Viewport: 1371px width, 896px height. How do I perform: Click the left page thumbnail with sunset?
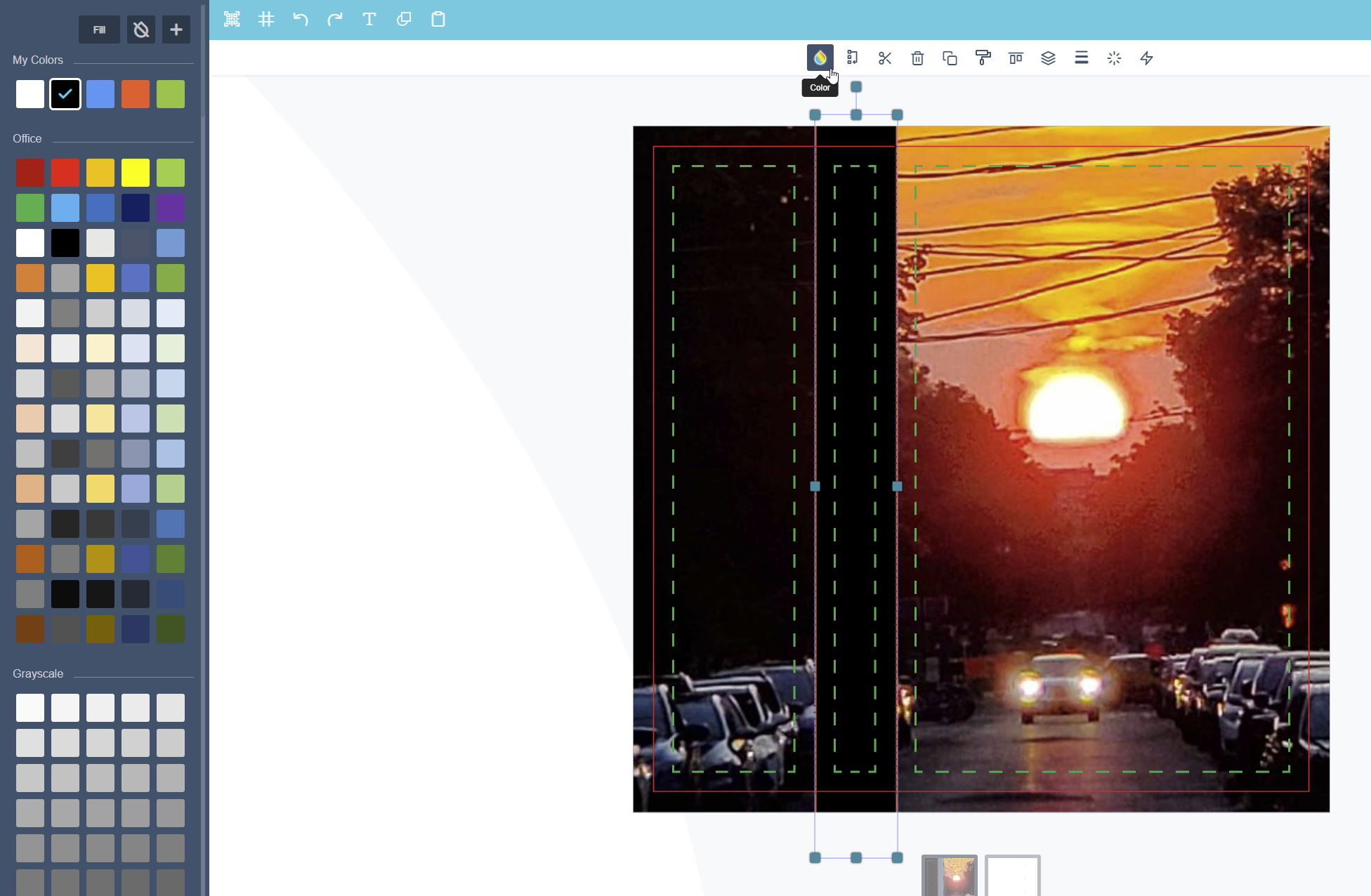coord(950,875)
